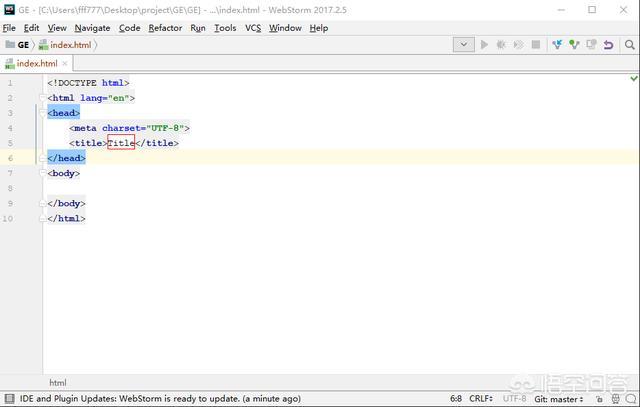Click the Show History icon in toolbar

591,45
